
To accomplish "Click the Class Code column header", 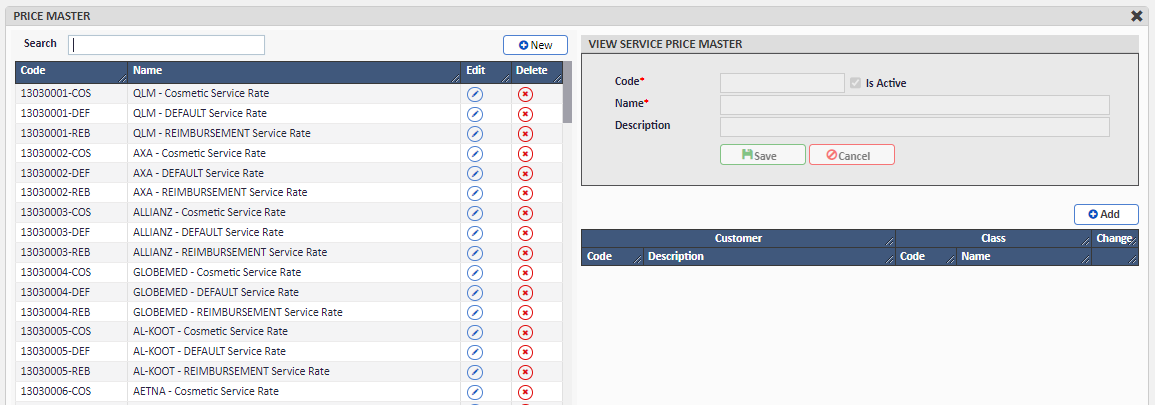I will click(926, 257).
